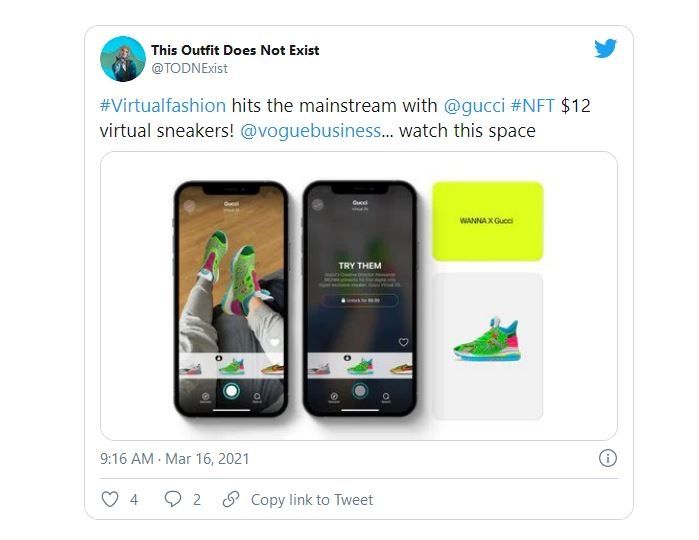Open the tweet info icon
699x540 pixels.
(608, 458)
